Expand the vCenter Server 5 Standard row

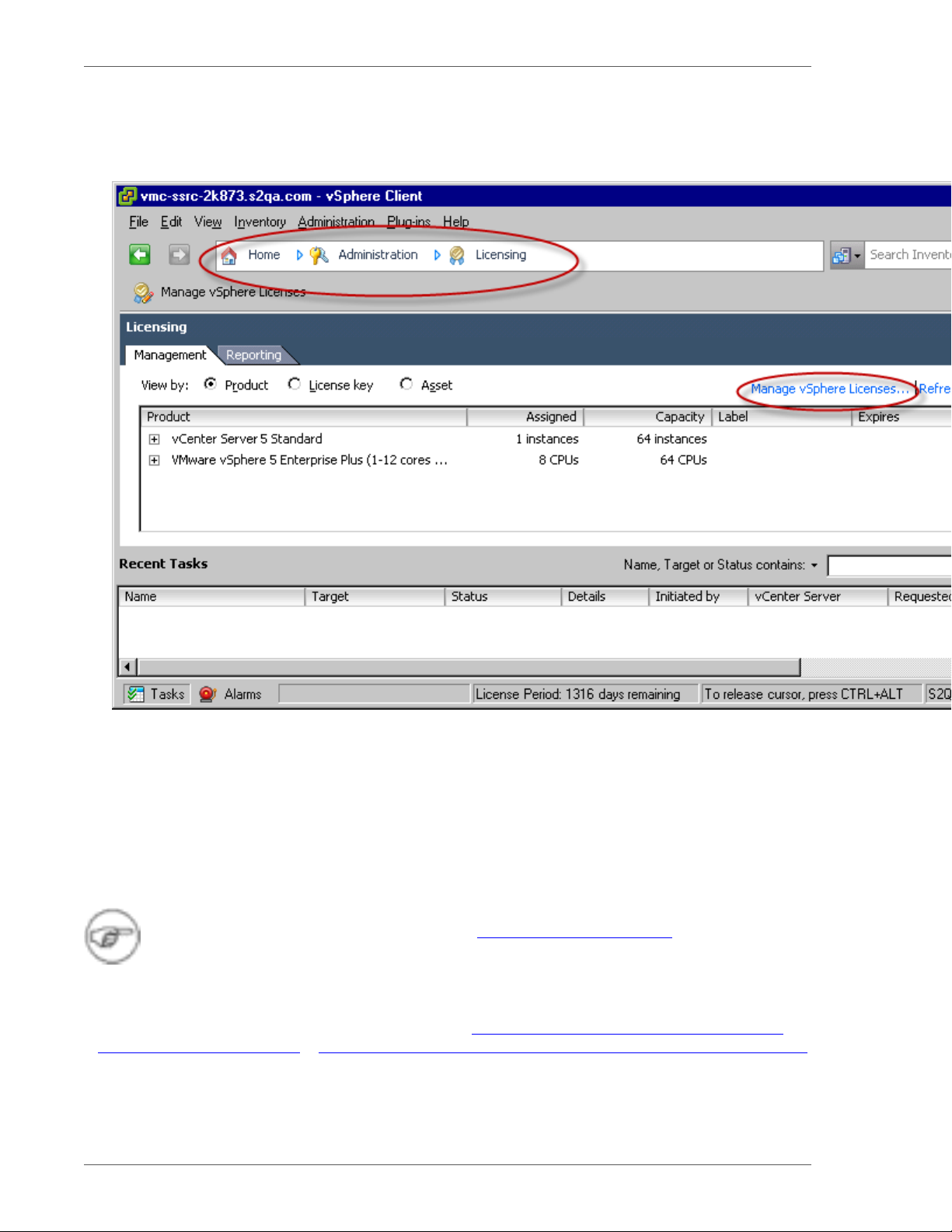pos(154,439)
